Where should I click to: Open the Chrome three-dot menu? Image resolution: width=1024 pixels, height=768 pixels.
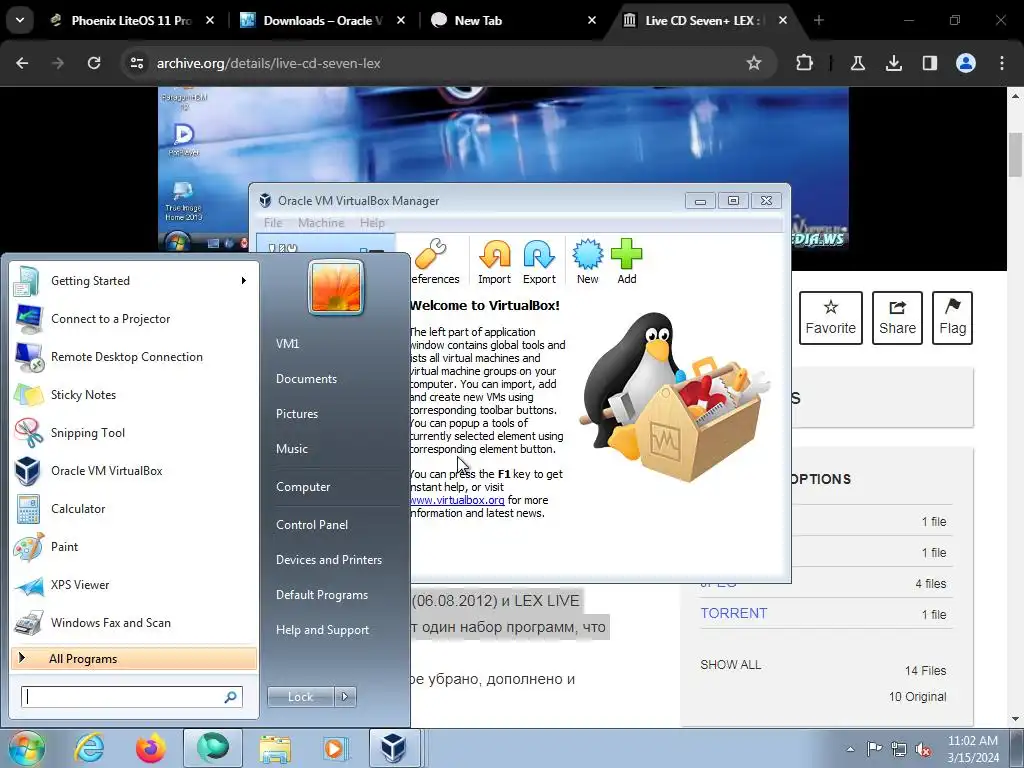1002,63
